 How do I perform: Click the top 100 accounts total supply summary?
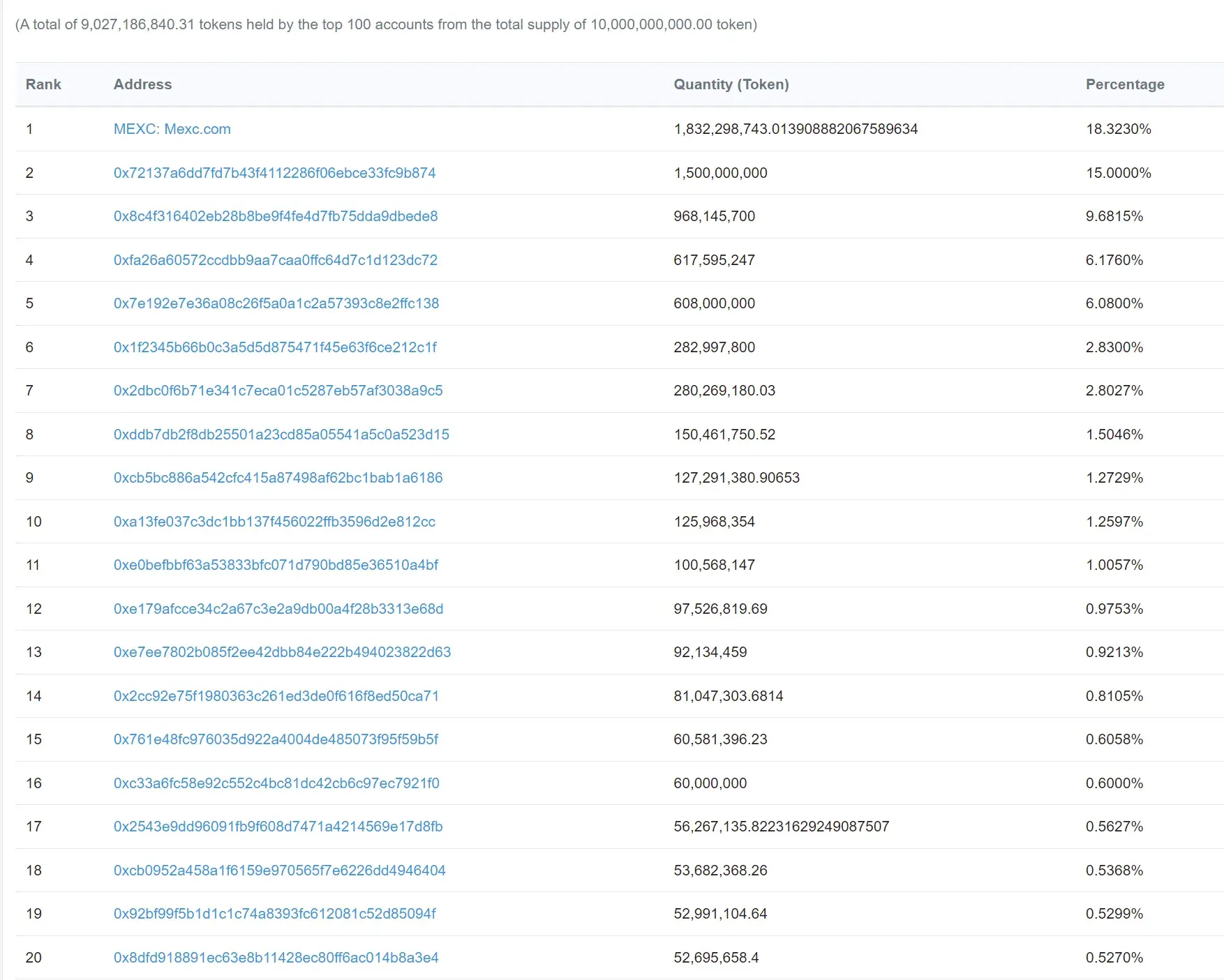coord(386,24)
